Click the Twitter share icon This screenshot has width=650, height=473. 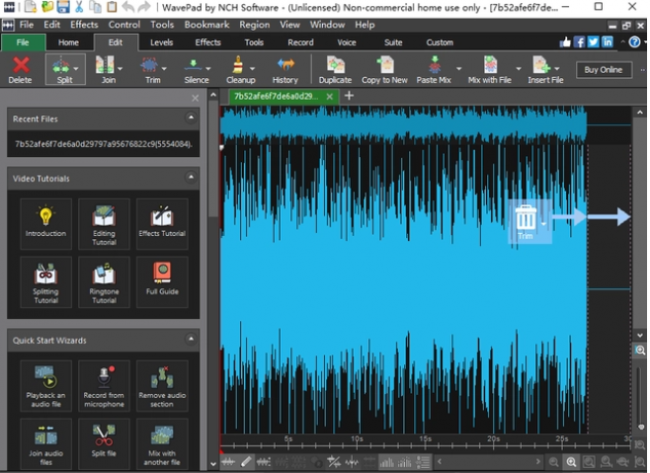(x=593, y=42)
